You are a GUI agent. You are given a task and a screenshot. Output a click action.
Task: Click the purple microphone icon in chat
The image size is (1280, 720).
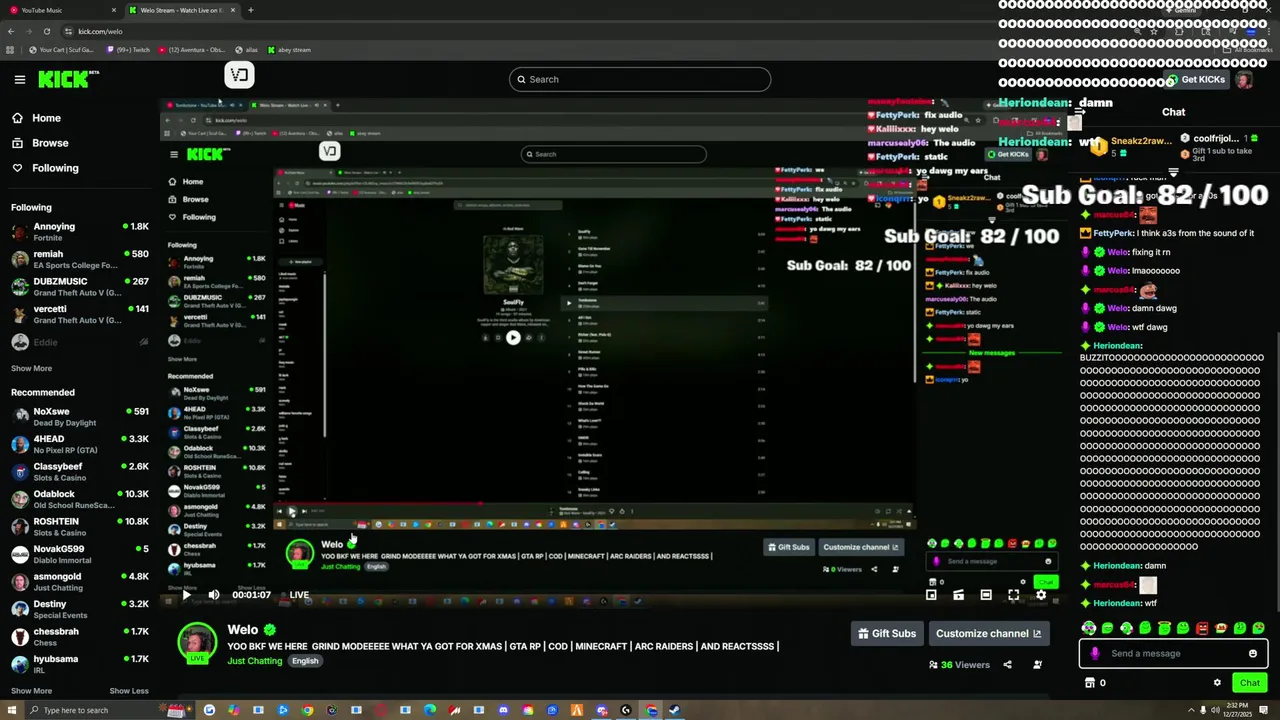pyautogui.click(x=1095, y=654)
